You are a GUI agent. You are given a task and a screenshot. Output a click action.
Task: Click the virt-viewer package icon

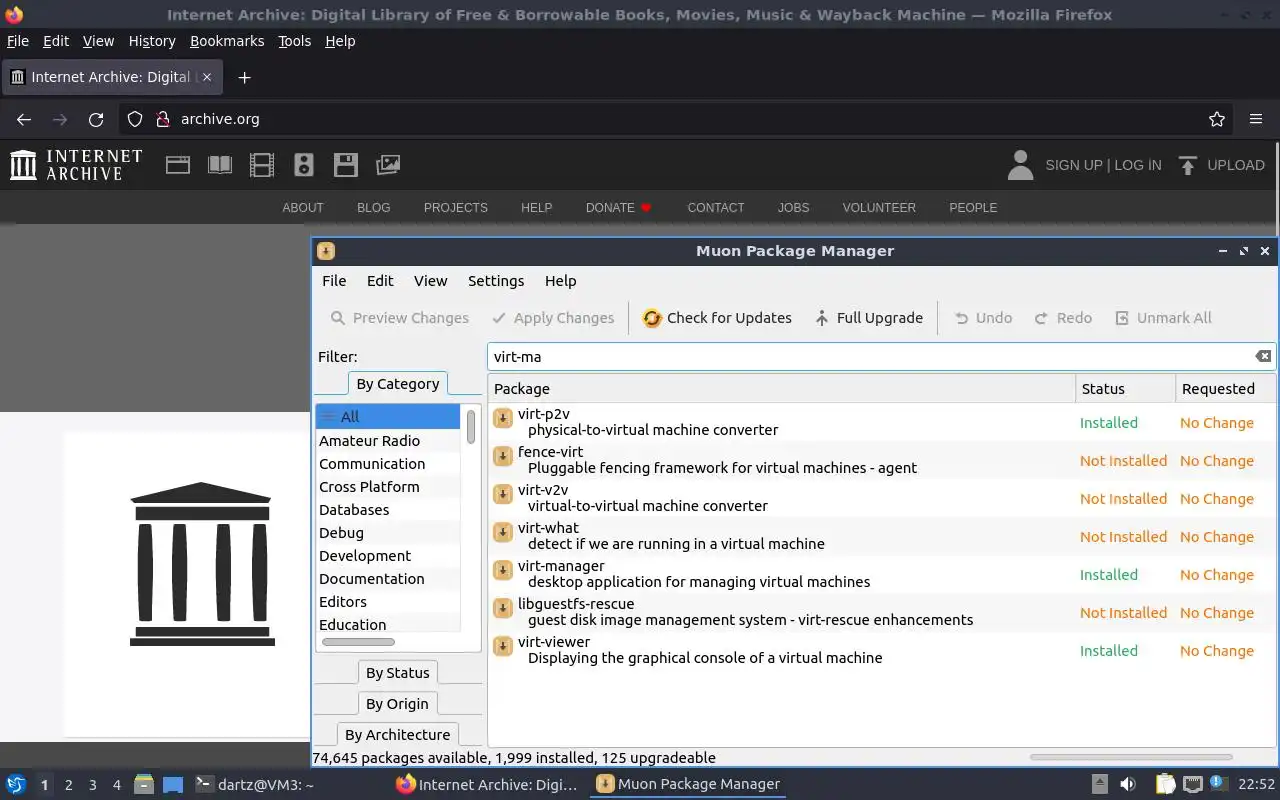pyautogui.click(x=503, y=645)
